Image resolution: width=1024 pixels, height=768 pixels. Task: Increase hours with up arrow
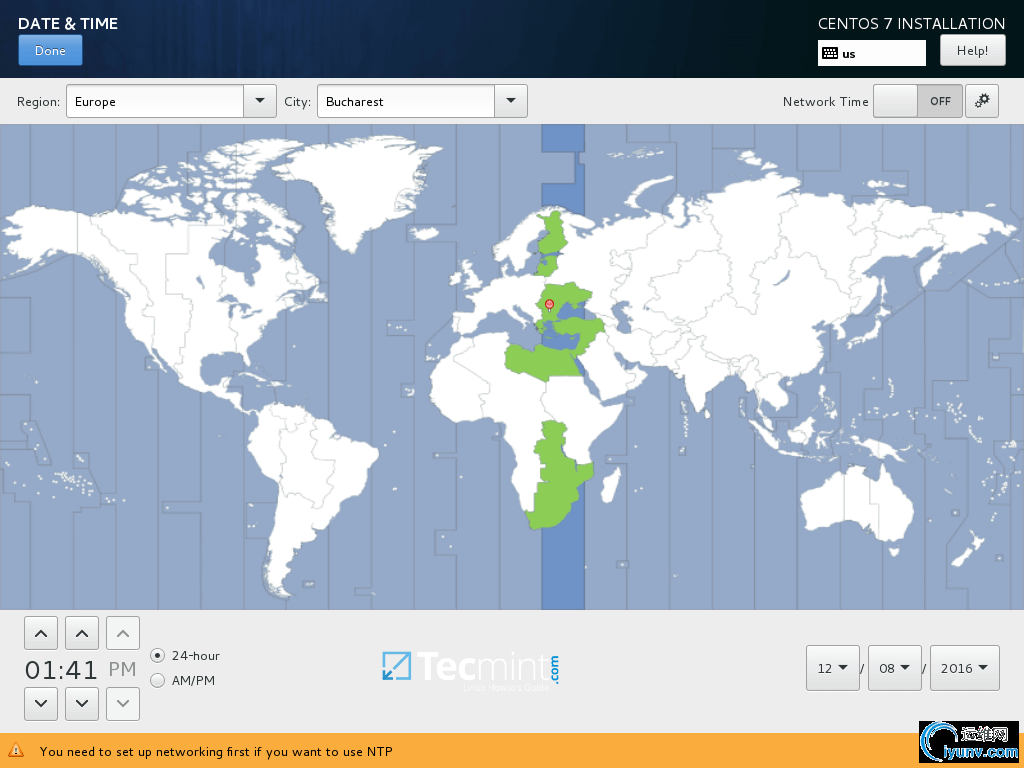point(40,633)
